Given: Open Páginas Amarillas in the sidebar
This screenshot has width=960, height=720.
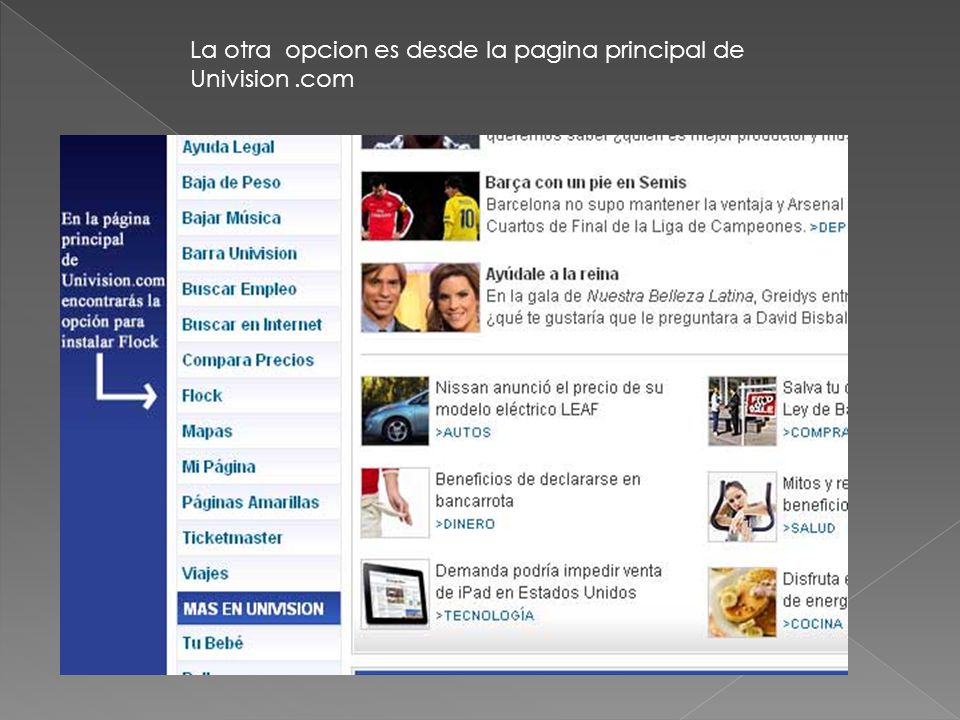Looking at the screenshot, I should click(x=250, y=502).
